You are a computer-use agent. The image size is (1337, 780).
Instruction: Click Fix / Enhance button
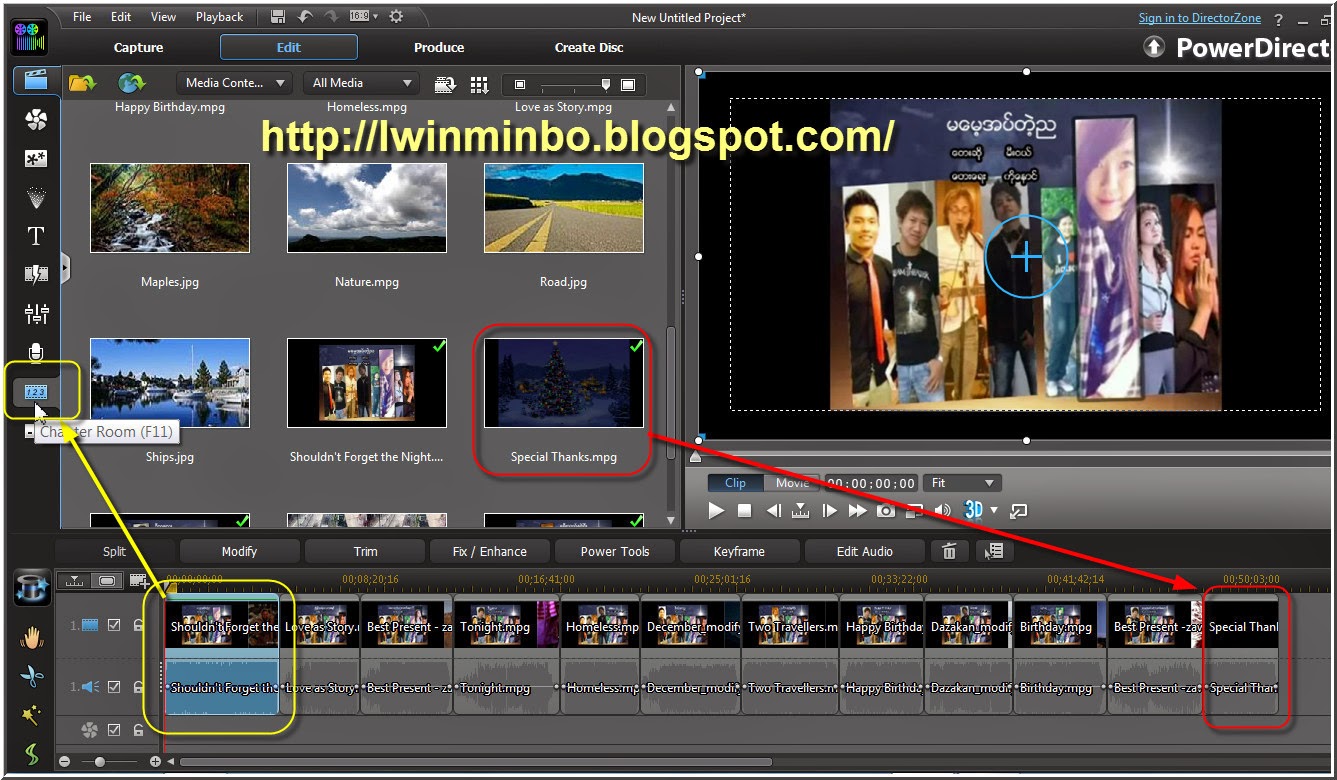pos(490,551)
